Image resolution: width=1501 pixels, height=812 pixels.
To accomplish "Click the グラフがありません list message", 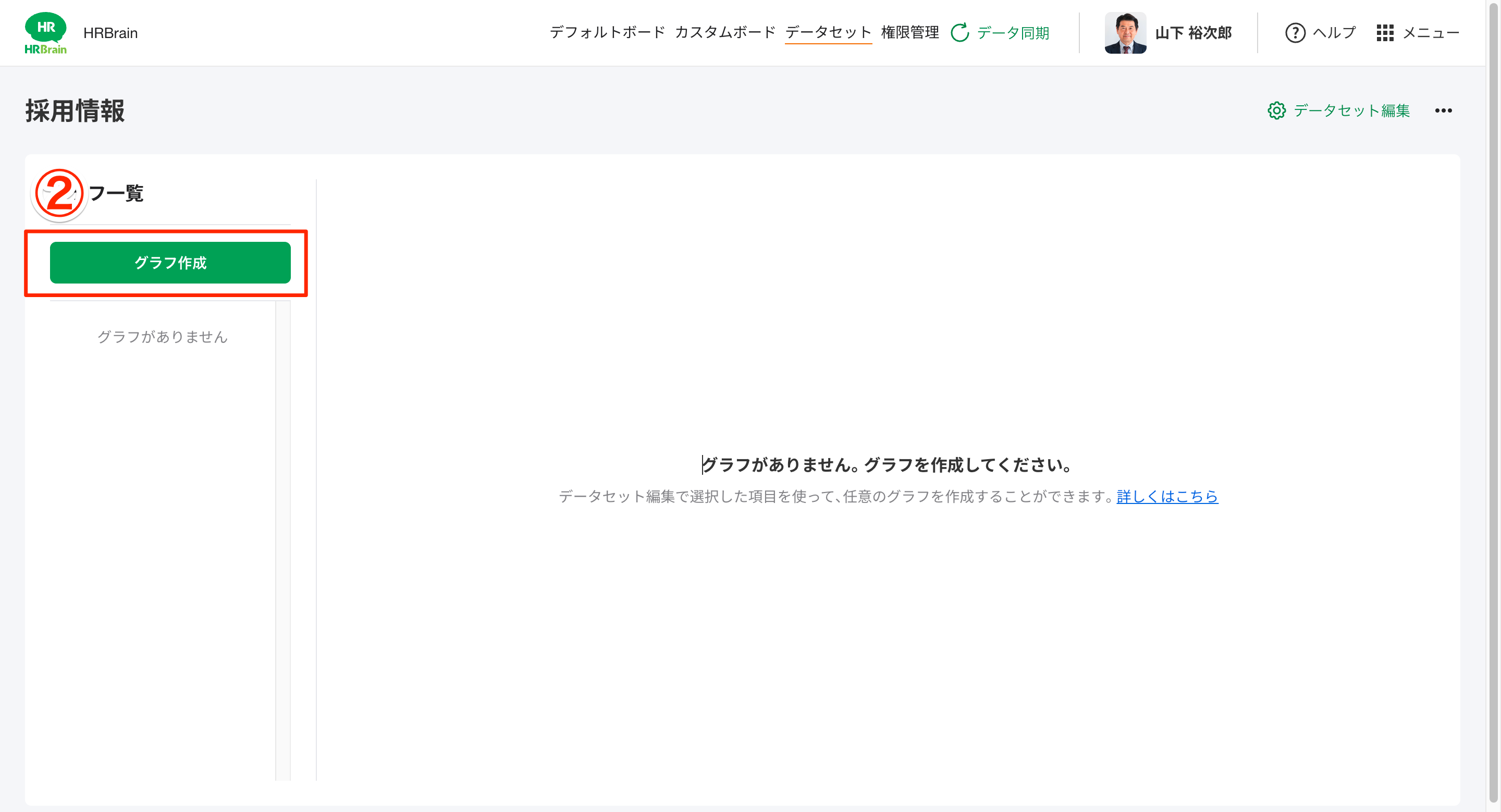I will pyautogui.click(x=162, y=337).
